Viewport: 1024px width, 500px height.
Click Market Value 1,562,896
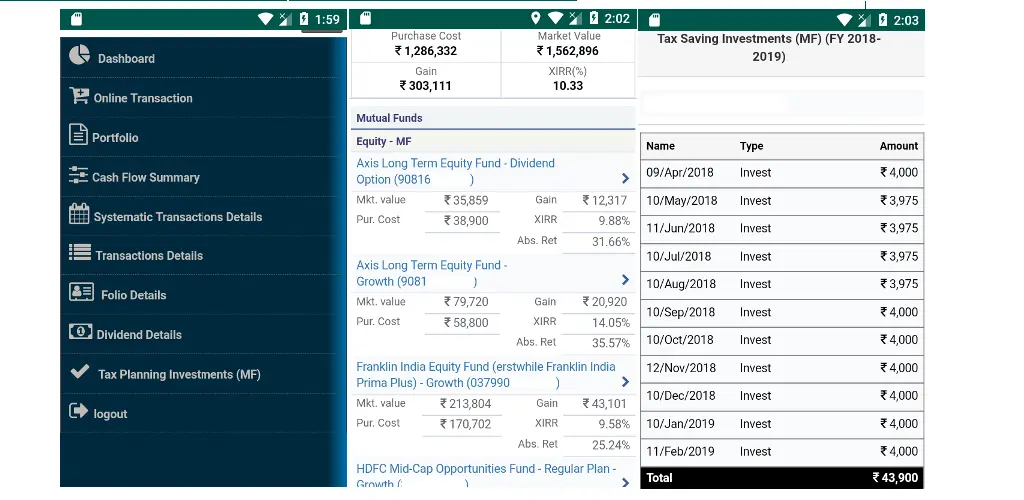coord(568,51)
